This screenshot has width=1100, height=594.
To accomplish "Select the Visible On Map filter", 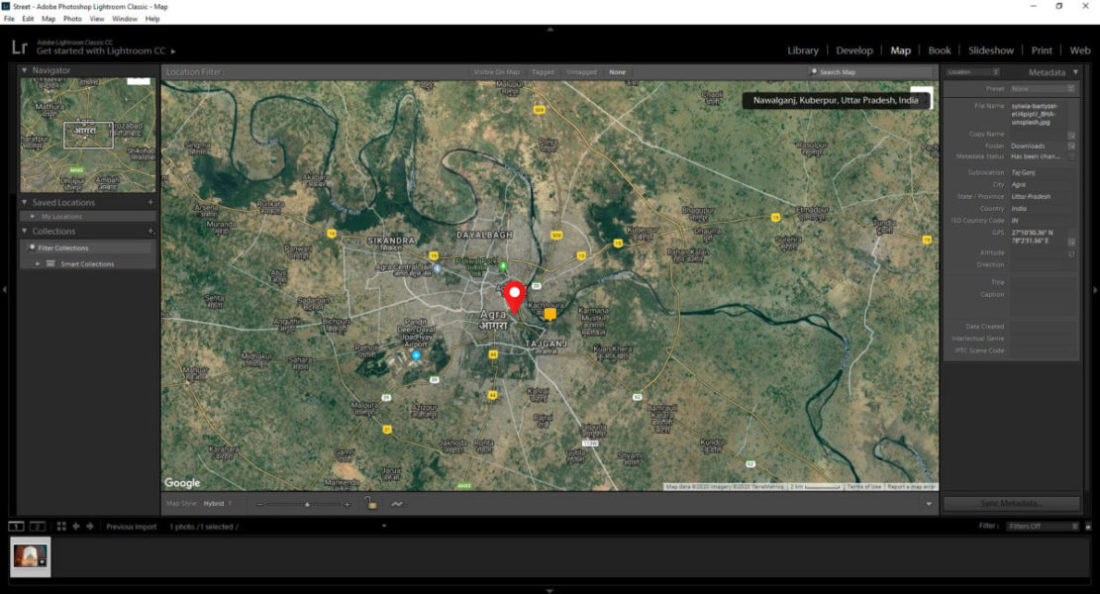I will point(497,72).
